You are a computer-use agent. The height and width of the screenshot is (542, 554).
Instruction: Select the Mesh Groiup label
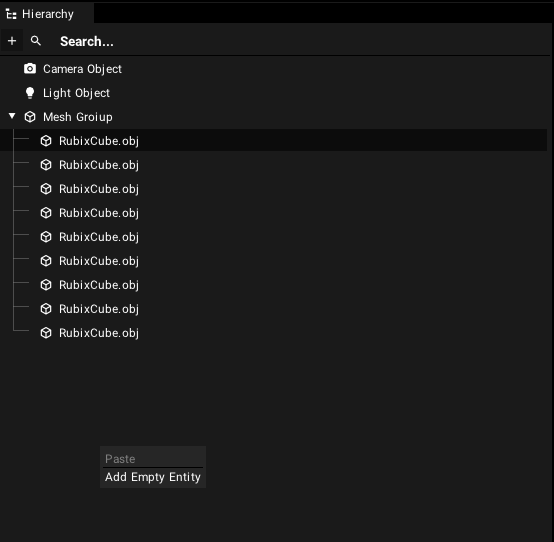(x=78, y=117)
